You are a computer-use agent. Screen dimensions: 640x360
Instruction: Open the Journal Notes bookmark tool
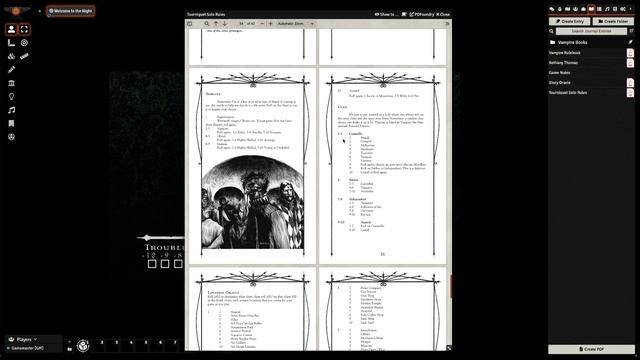point(11,124)
